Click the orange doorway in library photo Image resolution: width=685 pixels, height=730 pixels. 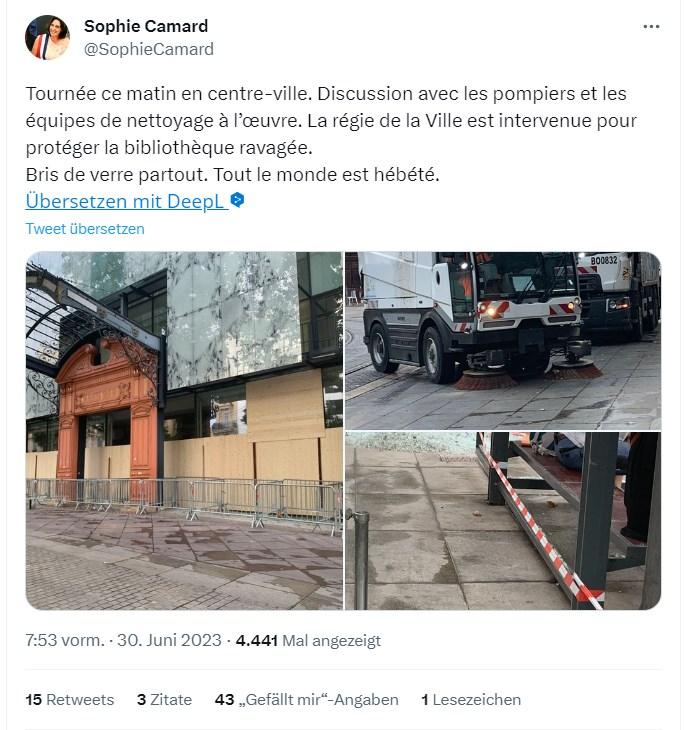[107, 412]
